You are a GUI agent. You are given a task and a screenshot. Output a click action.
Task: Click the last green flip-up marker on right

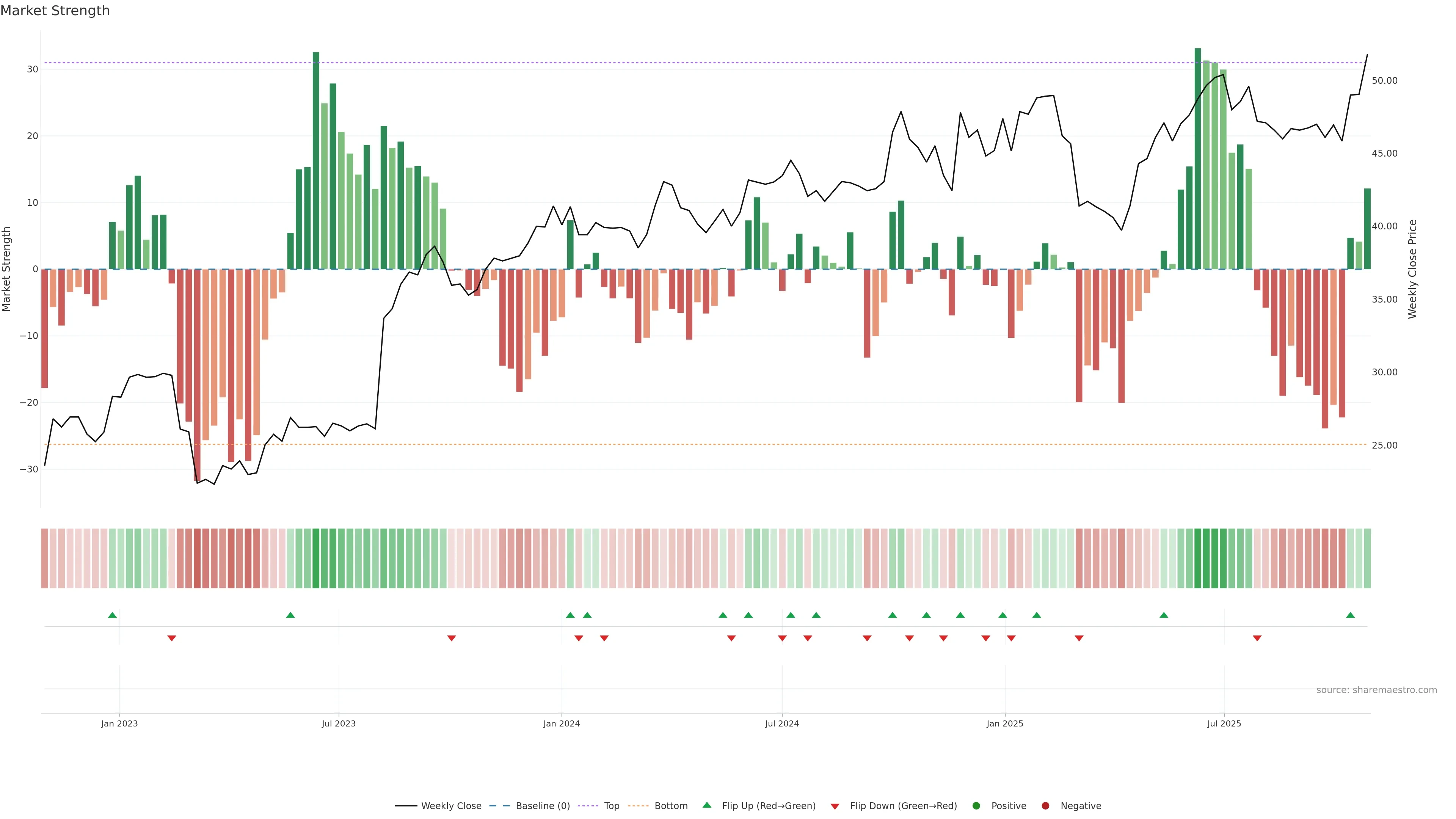[x=1350, y=615]
